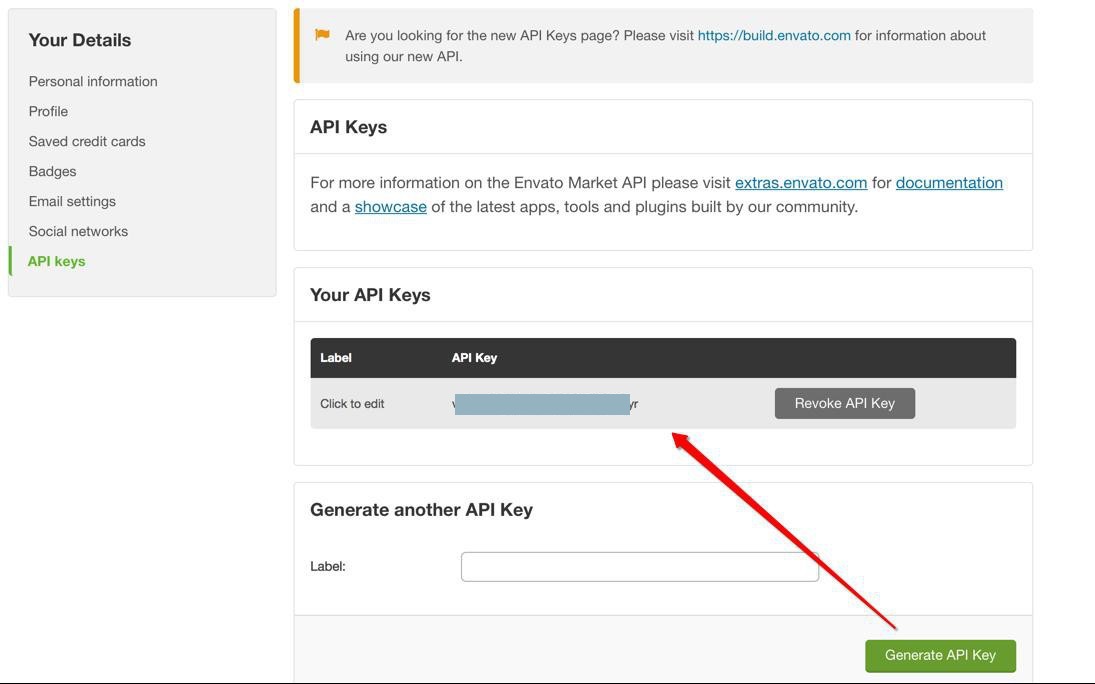Screen dimensions: 1095x684
Task: Click the Label column header
Action: point(335,358)
